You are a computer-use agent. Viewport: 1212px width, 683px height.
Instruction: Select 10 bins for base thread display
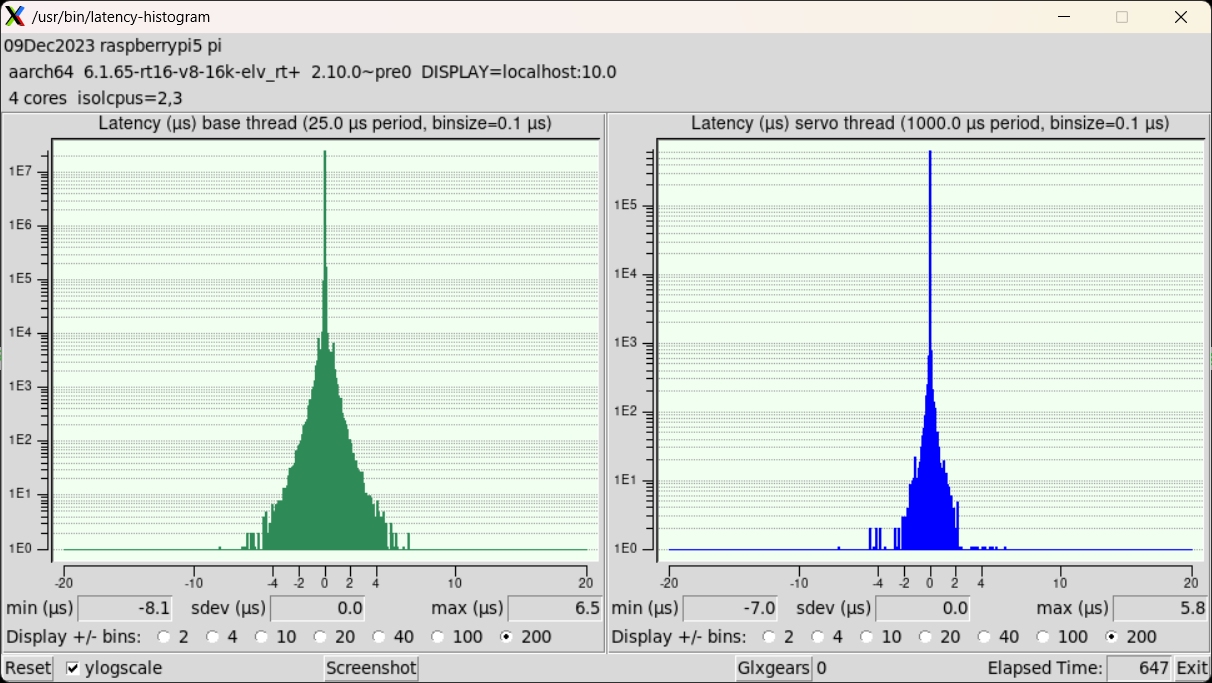pos(262,636)
